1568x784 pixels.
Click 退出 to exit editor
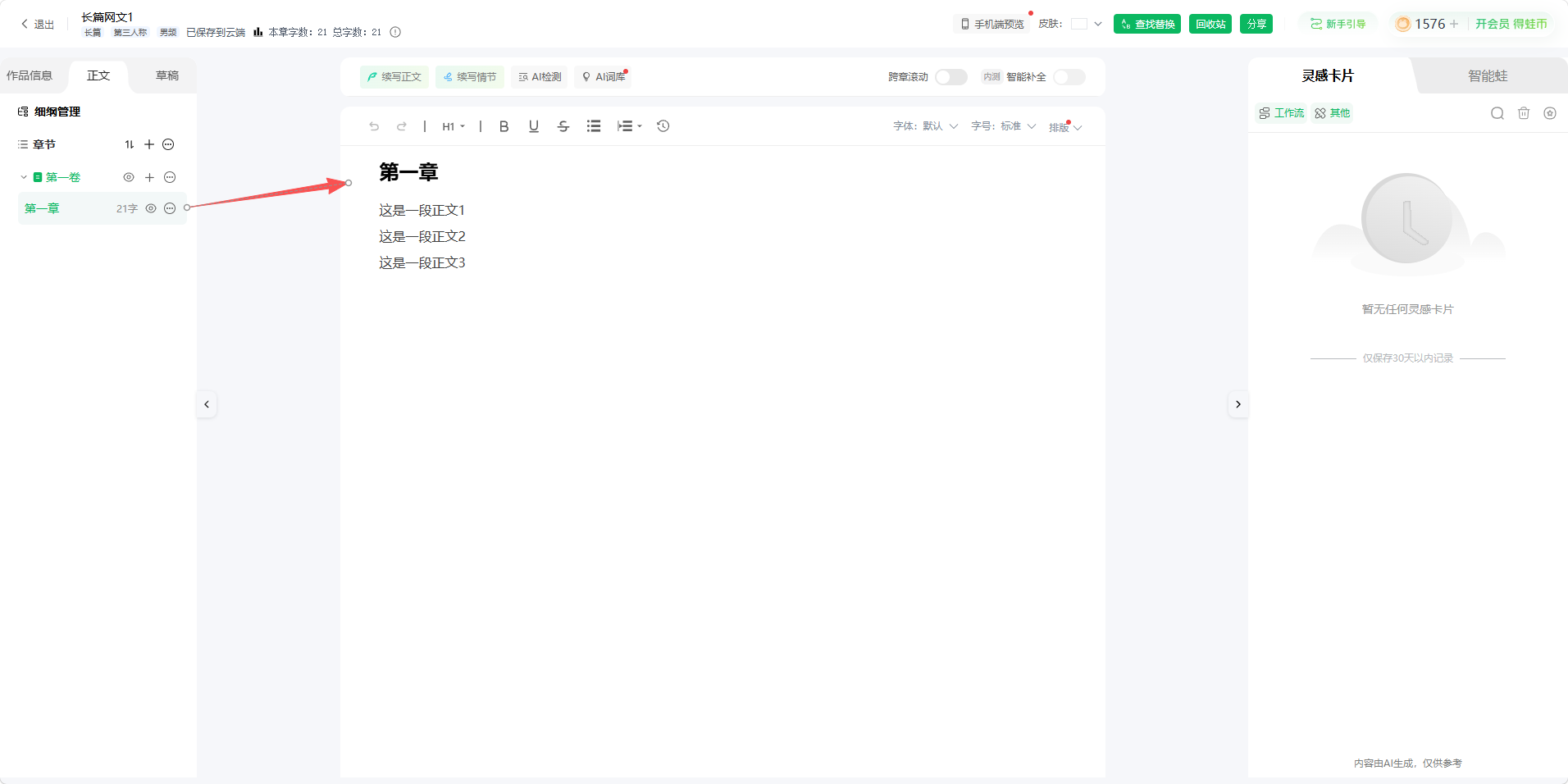click(37, 24)
